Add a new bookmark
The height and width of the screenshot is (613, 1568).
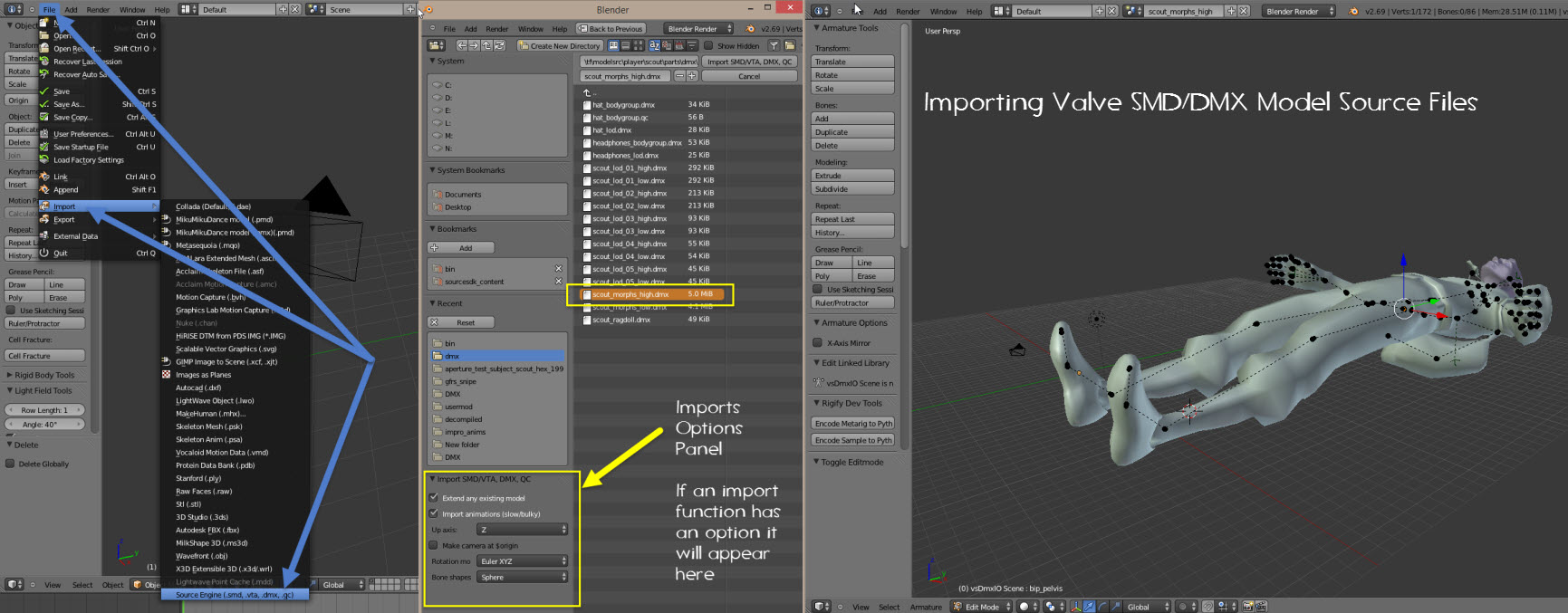pyautogui.click(x=461, y=248)
